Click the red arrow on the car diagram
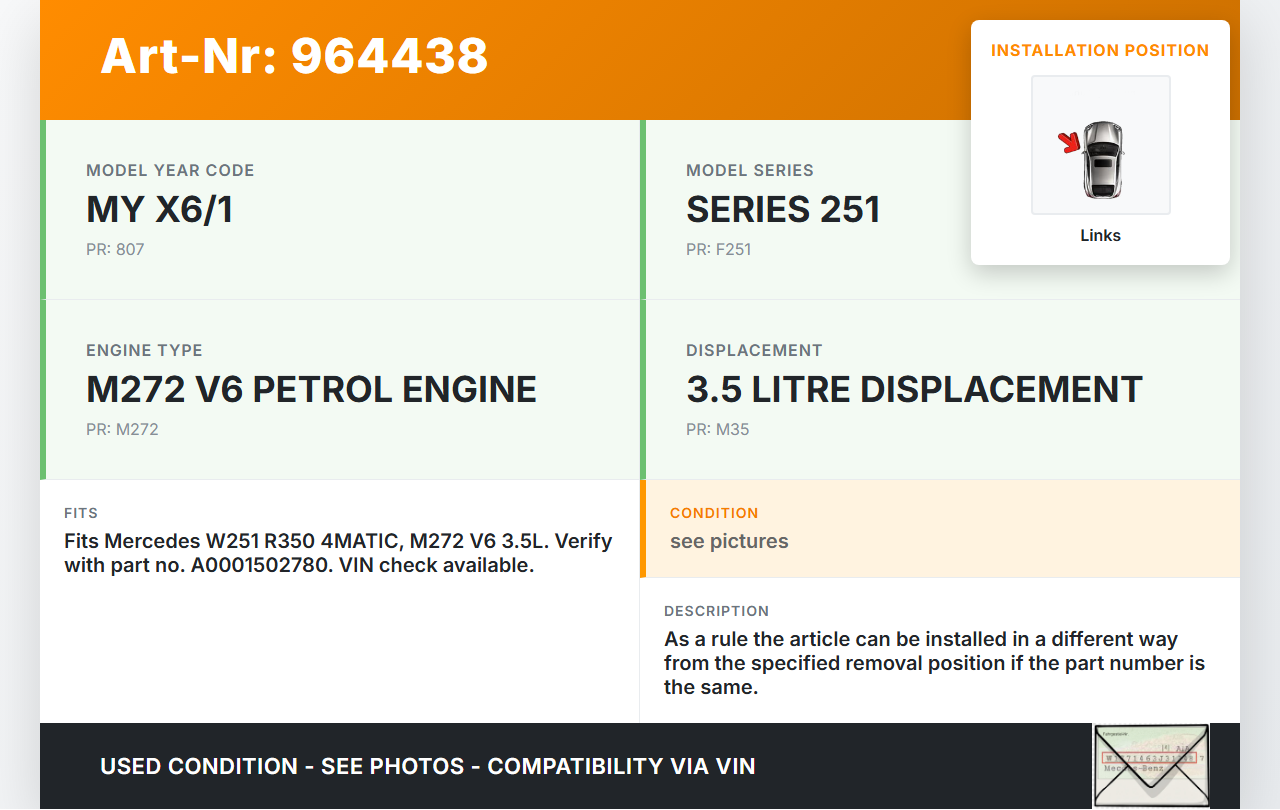 1070,143
